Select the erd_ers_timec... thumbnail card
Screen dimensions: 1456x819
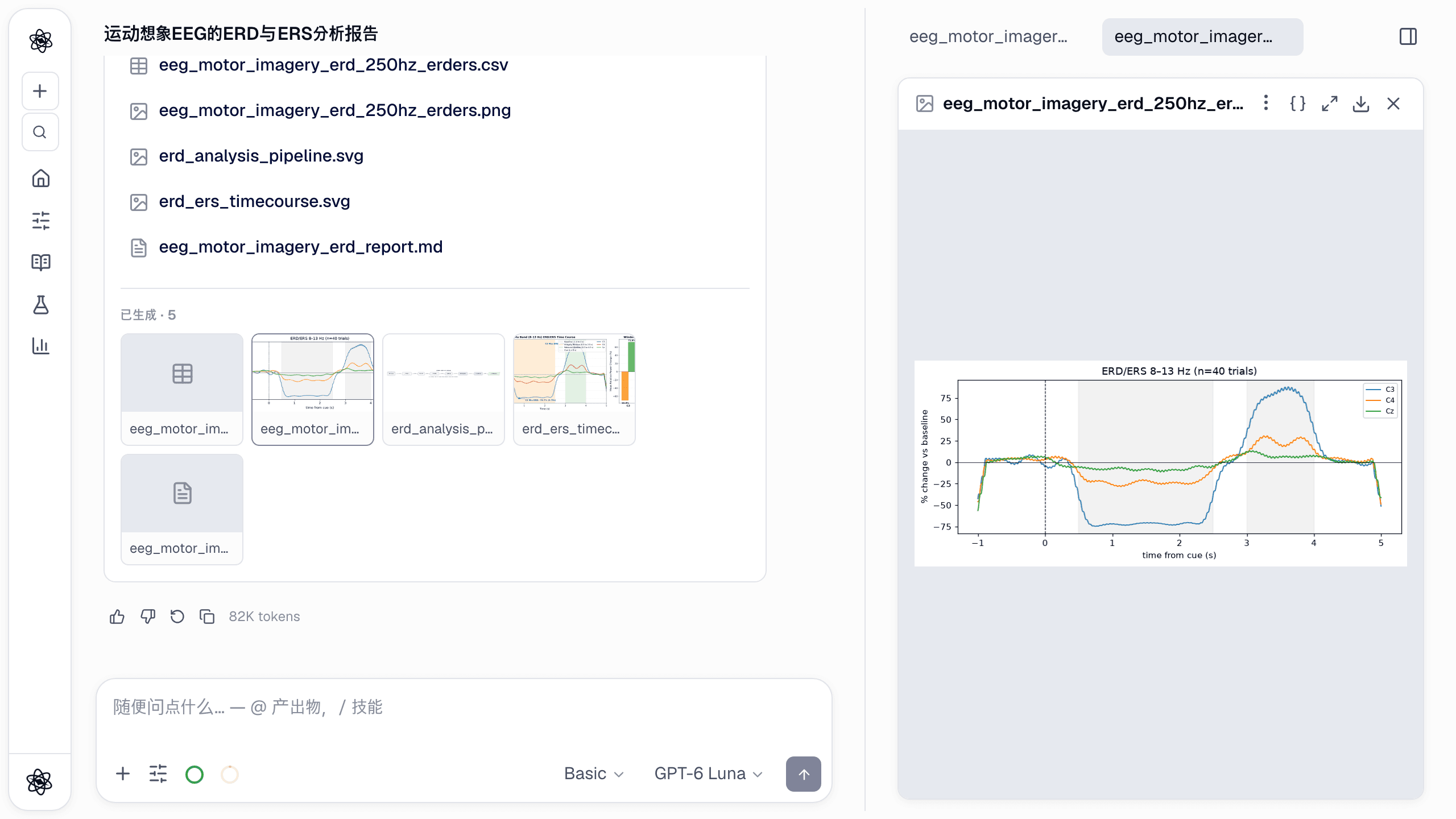coord(574,390)
